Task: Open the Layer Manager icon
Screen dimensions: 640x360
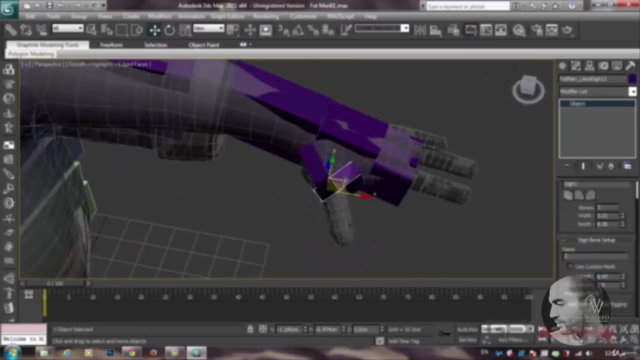Action: pos(453,30)
